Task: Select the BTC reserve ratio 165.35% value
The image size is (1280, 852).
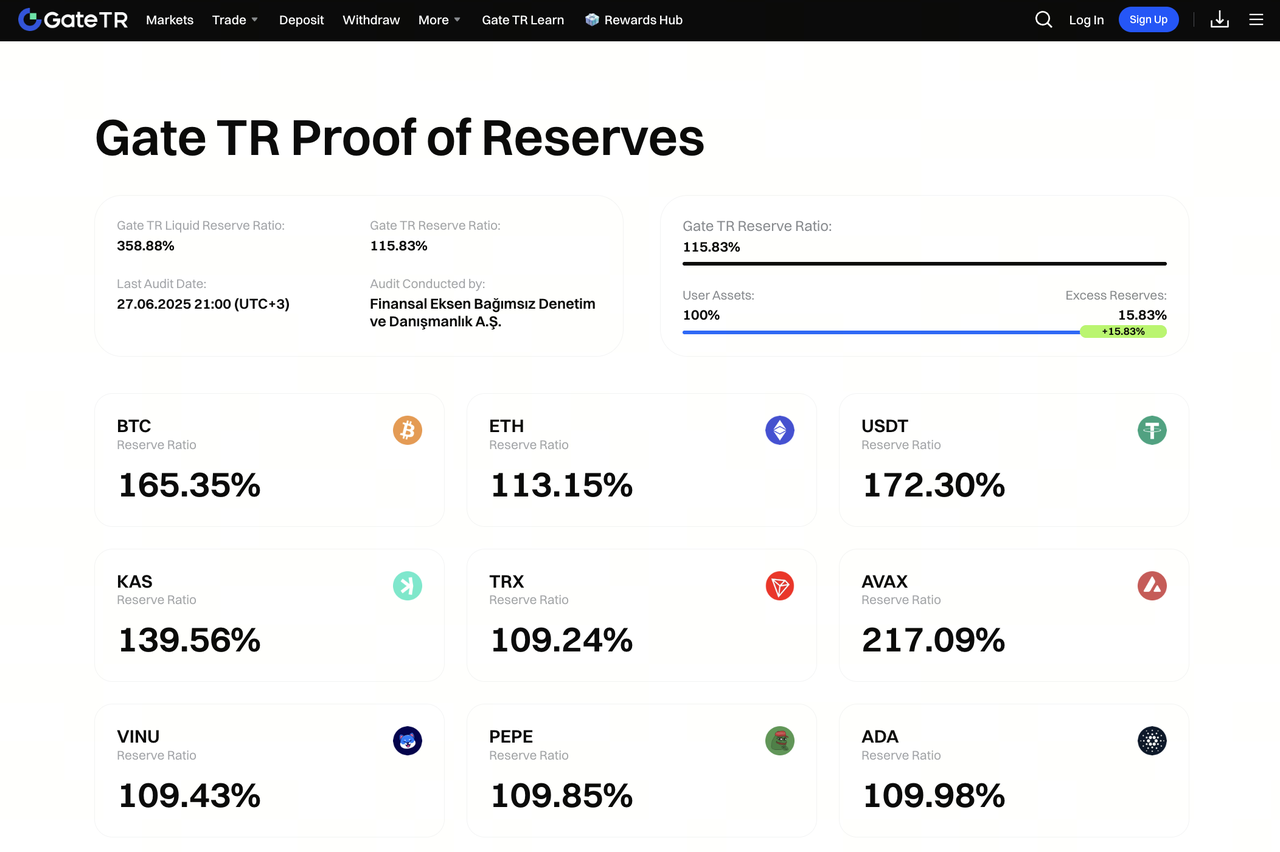Action: (189, 485)
